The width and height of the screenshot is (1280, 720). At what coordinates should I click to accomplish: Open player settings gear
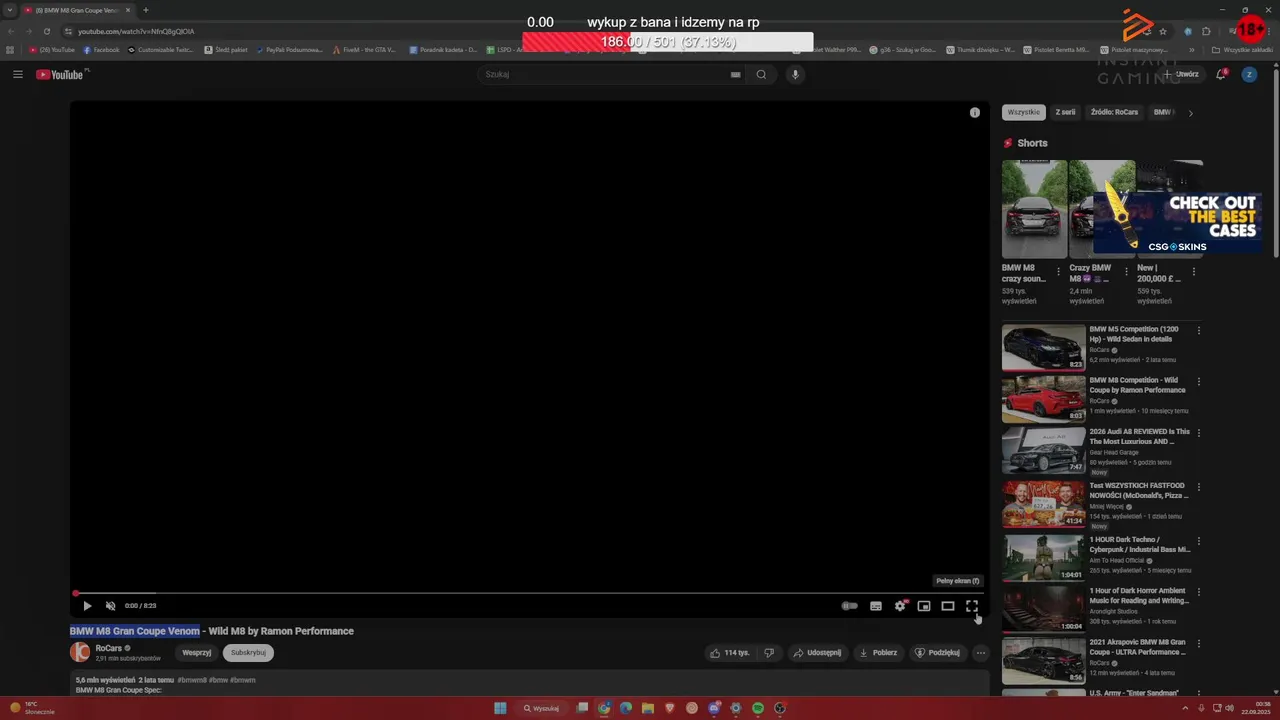tap(900, 606)
